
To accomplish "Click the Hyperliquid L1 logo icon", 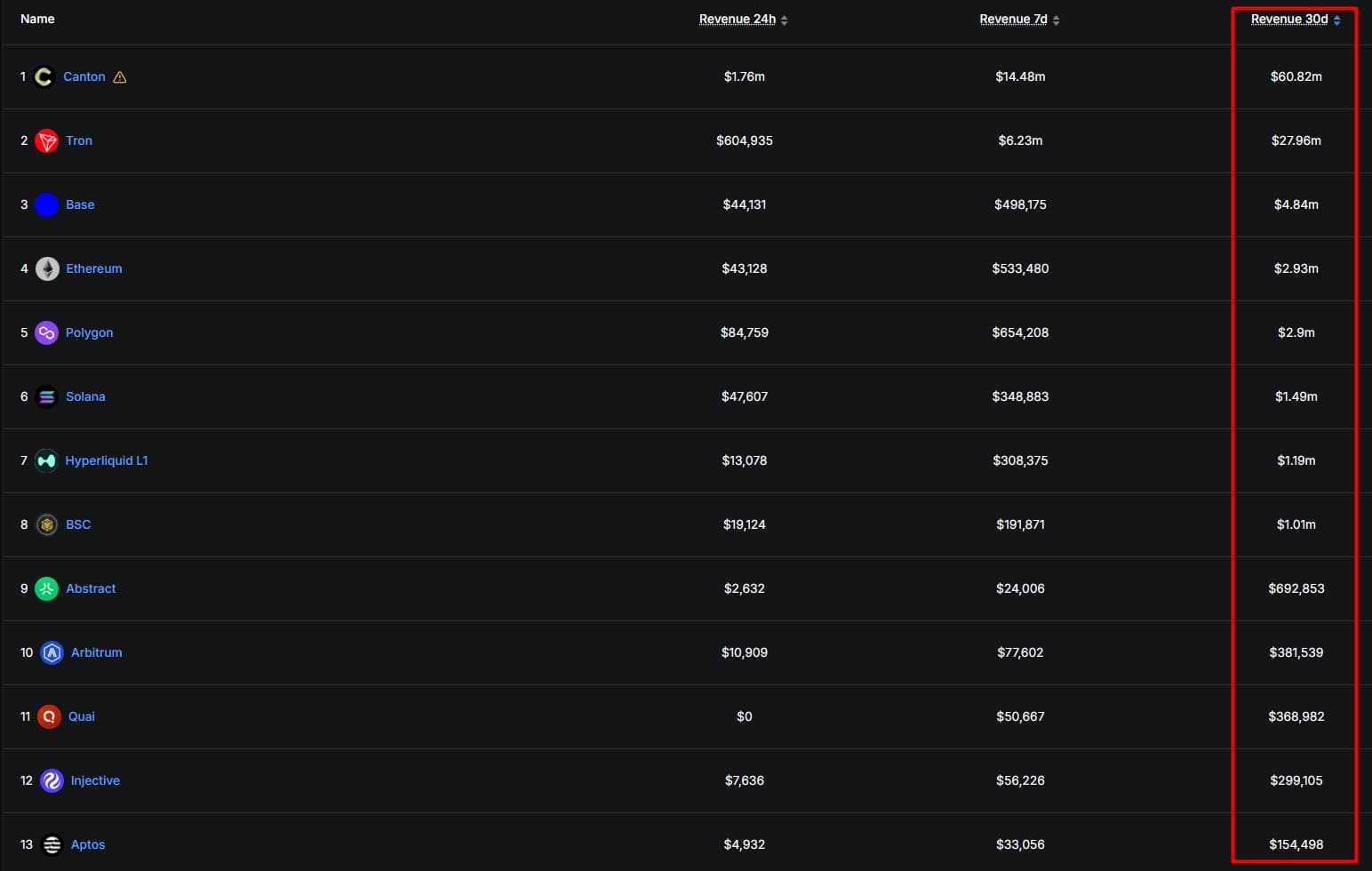I will pos(46,461).
